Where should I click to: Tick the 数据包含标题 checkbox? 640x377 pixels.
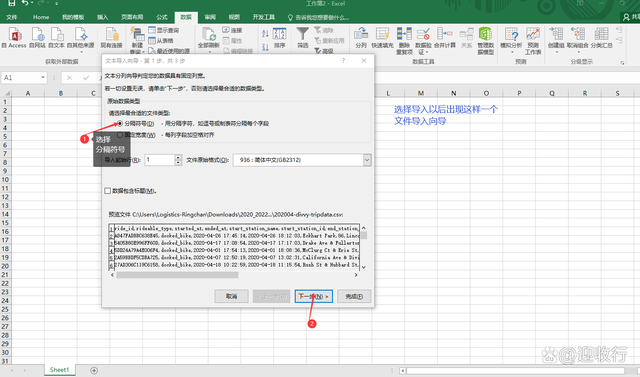[107, 191]
